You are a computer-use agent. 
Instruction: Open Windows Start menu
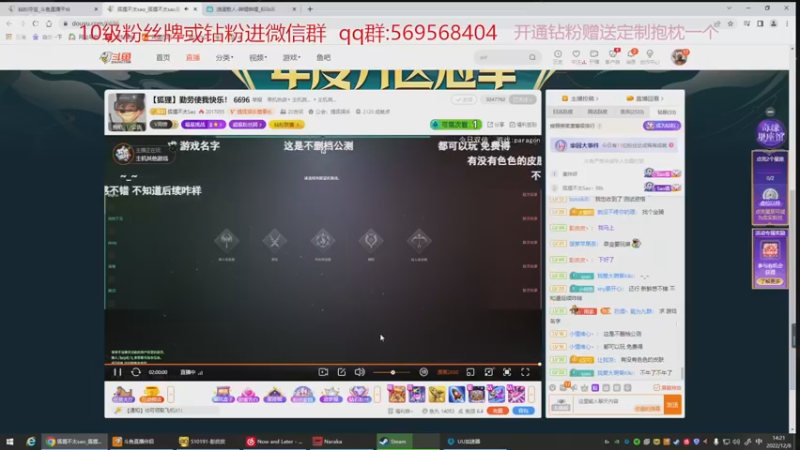(10, 441)
